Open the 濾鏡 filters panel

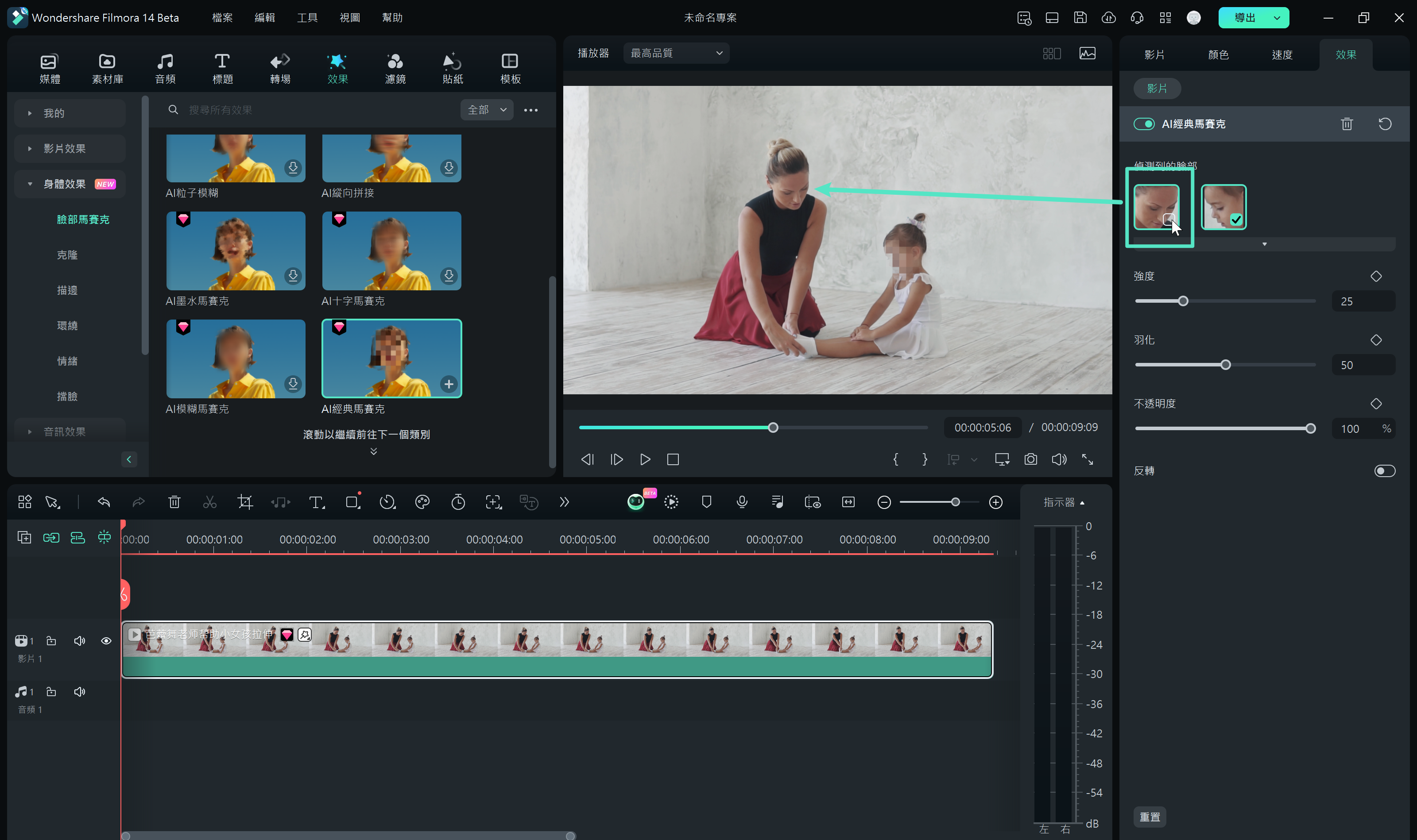pos(395,68)
